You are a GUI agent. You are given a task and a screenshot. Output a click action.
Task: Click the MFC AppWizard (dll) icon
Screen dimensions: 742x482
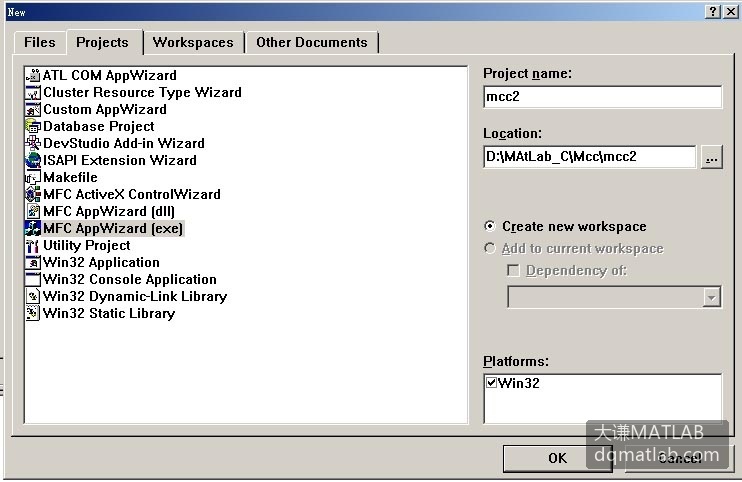[33, 211]
